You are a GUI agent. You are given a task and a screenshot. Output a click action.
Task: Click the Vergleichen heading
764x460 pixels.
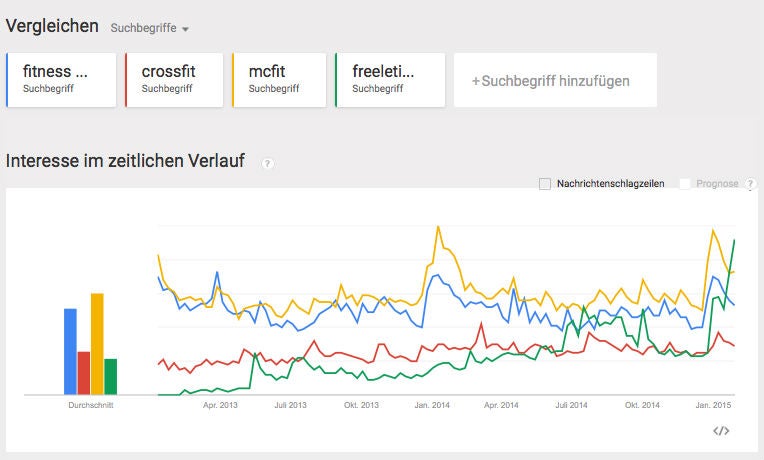[x=52, y=27]
